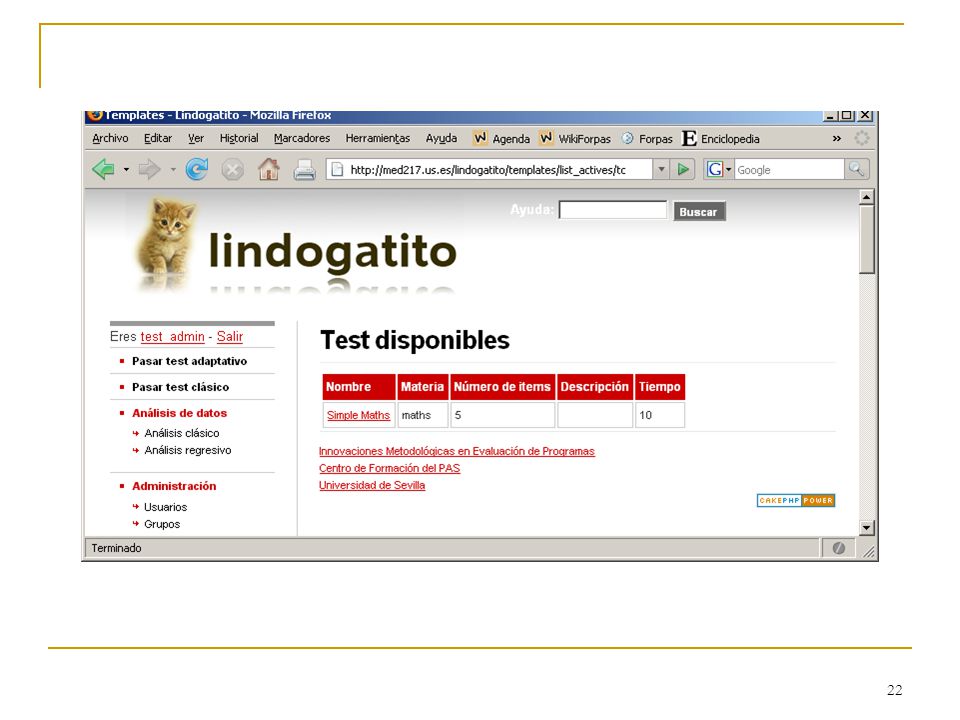This screenshot has height=720, width=960.
Task: Click the Test disponibles heading
Action: pos(414,340)
